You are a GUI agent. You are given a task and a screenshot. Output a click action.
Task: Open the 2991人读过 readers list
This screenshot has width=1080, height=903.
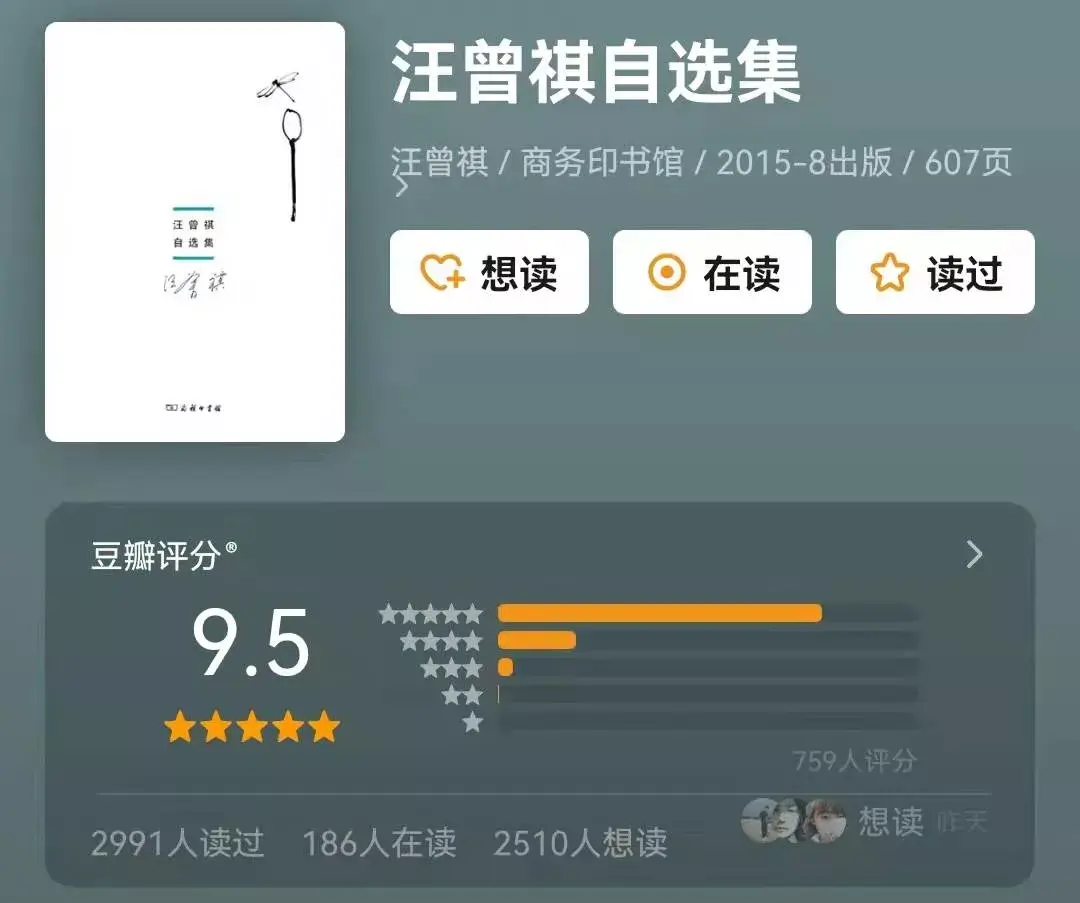coord(178,843)
